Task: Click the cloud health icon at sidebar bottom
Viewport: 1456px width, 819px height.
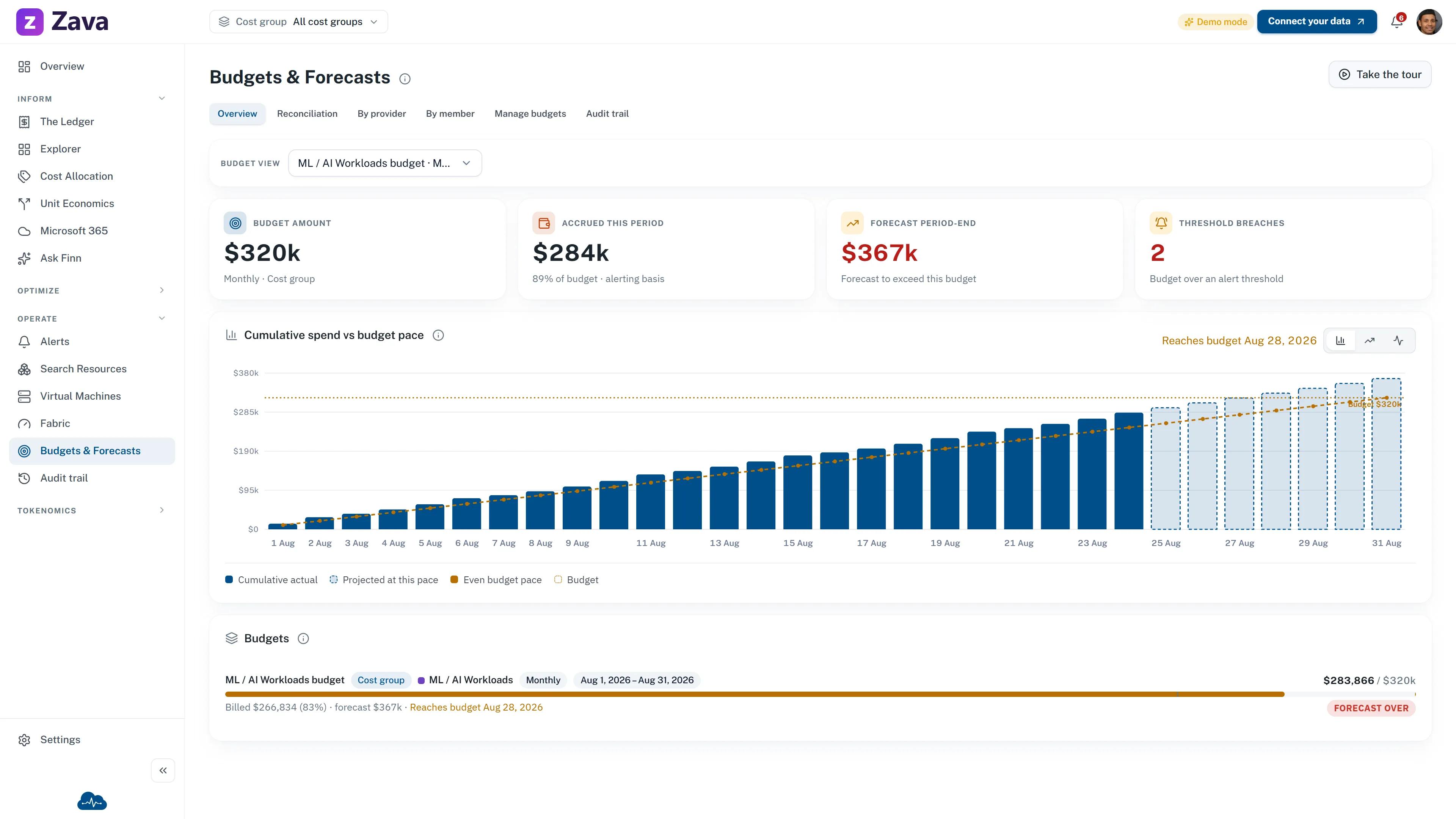Action: pos(92,801)
